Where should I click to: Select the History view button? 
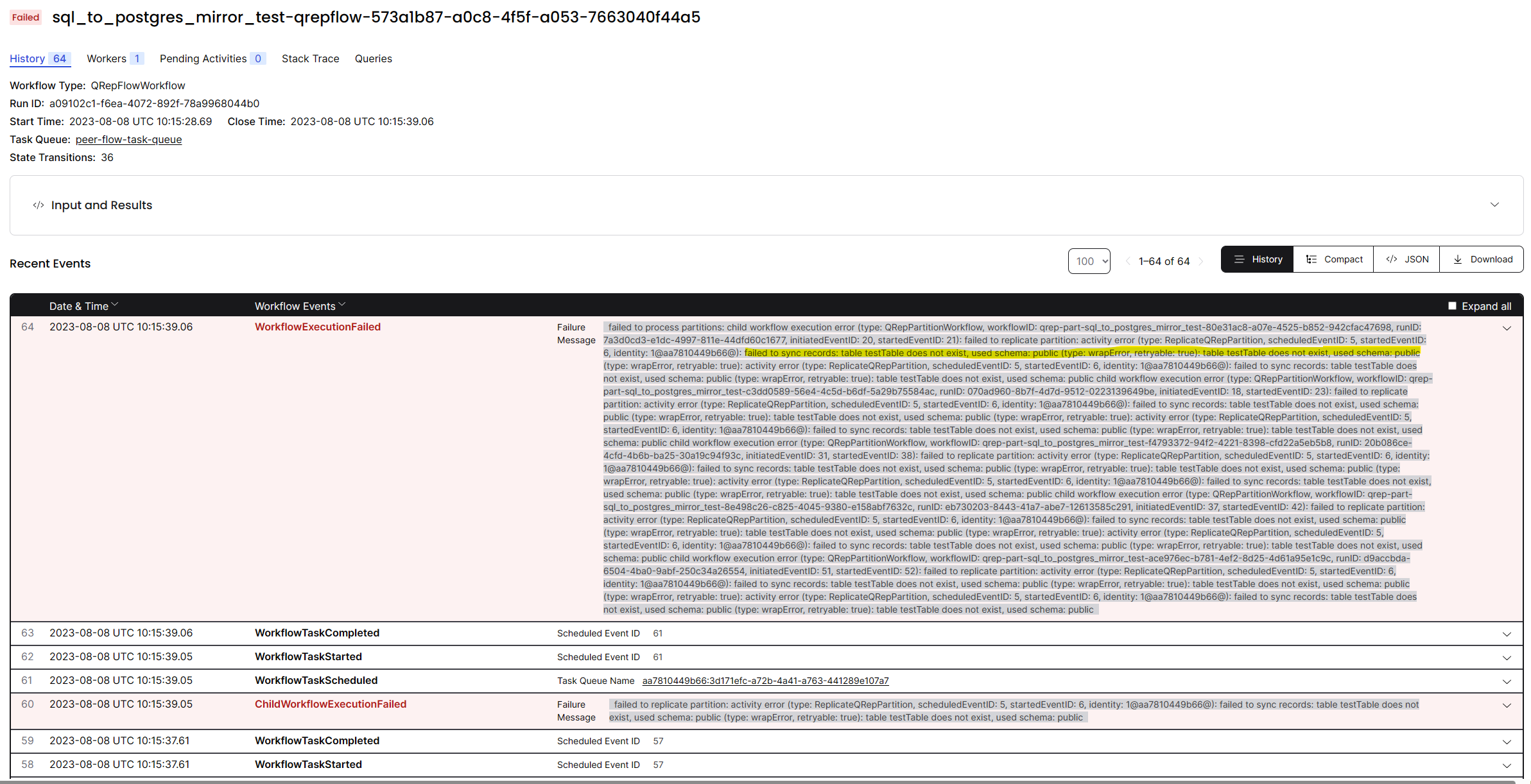point(1258,259)
